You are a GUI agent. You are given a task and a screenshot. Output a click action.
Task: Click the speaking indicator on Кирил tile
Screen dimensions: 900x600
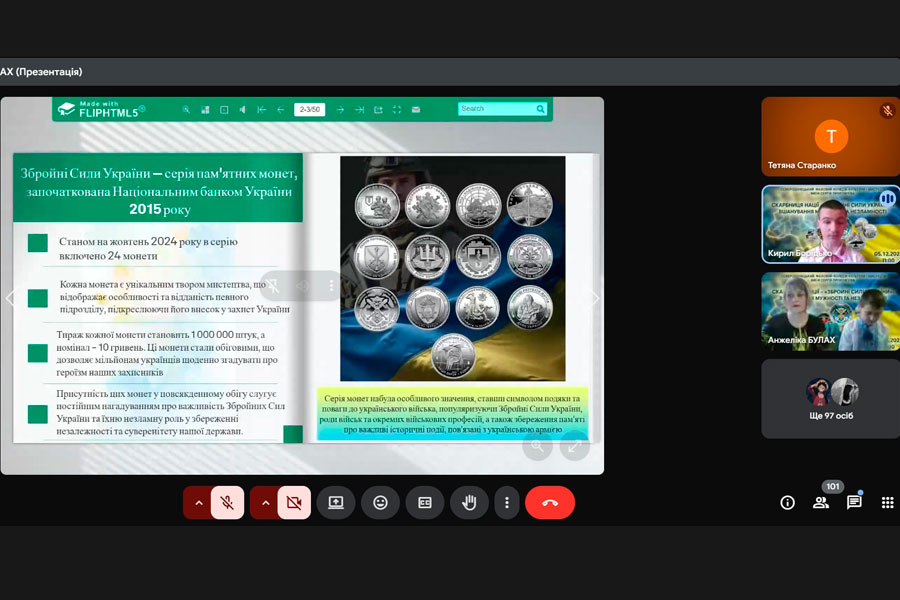[887, 199]
